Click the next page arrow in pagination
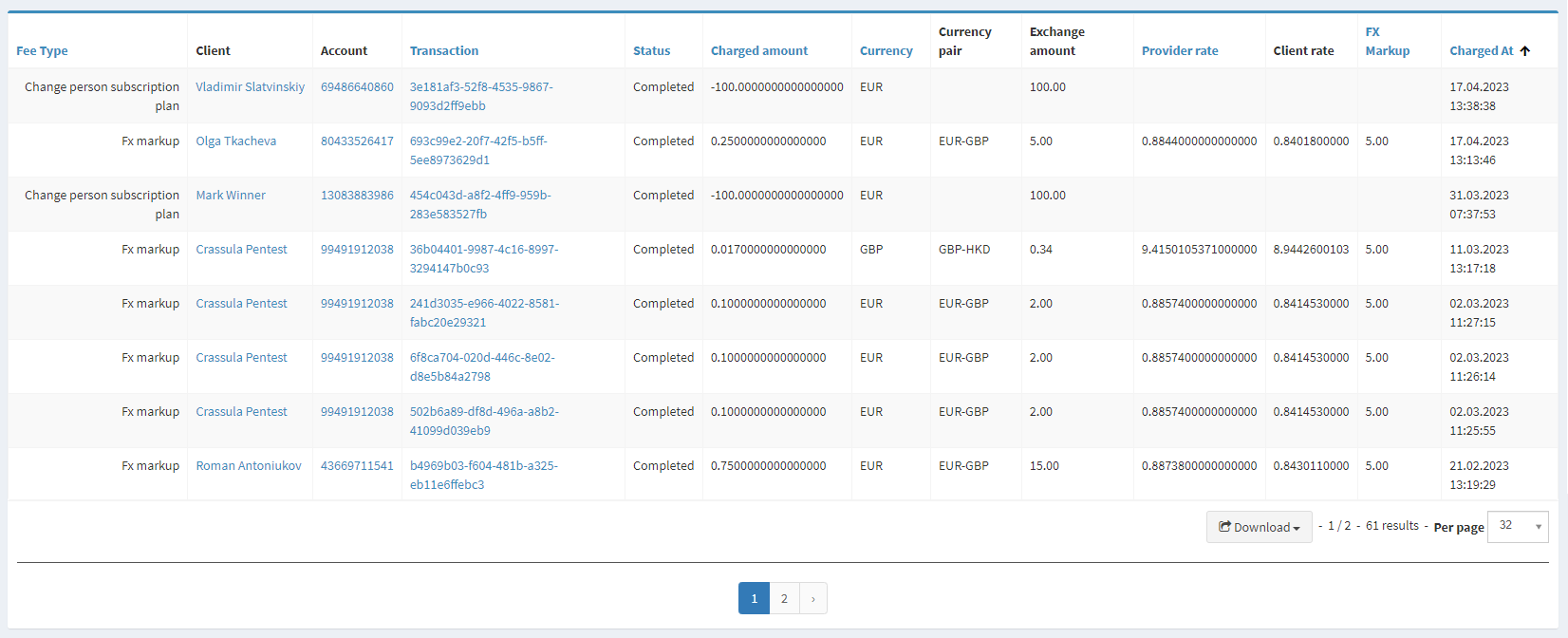Screen dimensions: 1568x638 [813, 598]
